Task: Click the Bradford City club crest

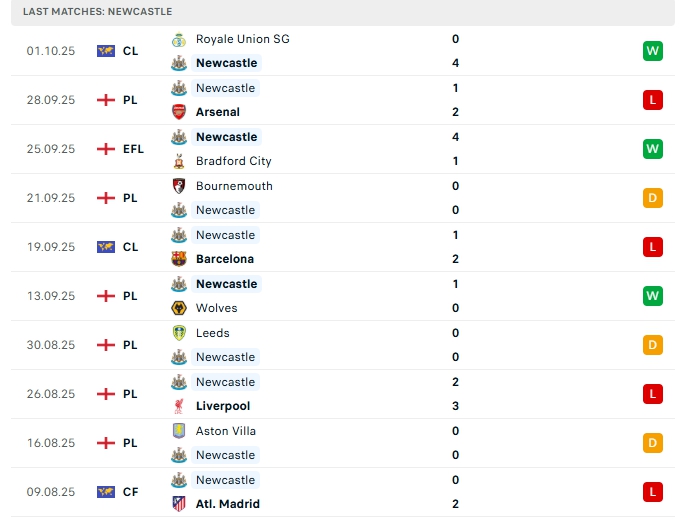Action: point(179,161)
